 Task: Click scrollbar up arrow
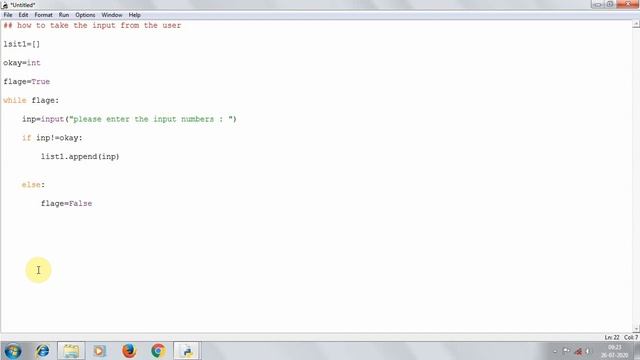(636, 24)
